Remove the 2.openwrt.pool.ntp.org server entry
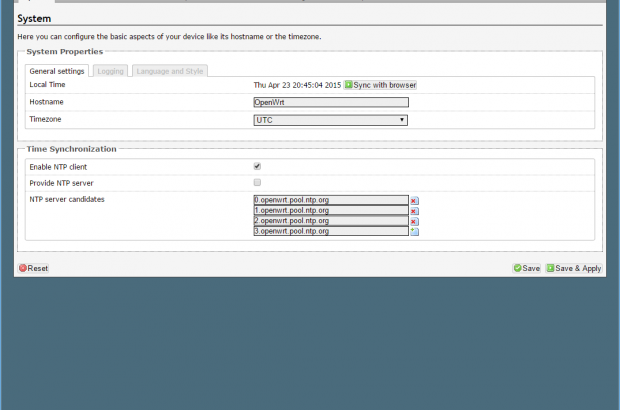 coord(414,221)
